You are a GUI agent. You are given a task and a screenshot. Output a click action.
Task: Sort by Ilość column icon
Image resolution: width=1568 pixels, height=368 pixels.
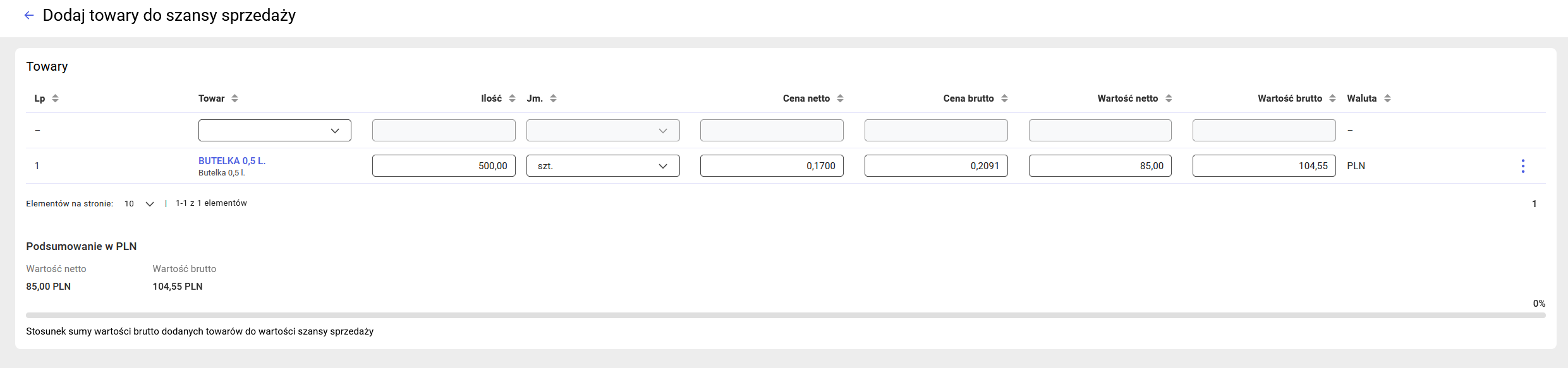(x=512, y=98)
